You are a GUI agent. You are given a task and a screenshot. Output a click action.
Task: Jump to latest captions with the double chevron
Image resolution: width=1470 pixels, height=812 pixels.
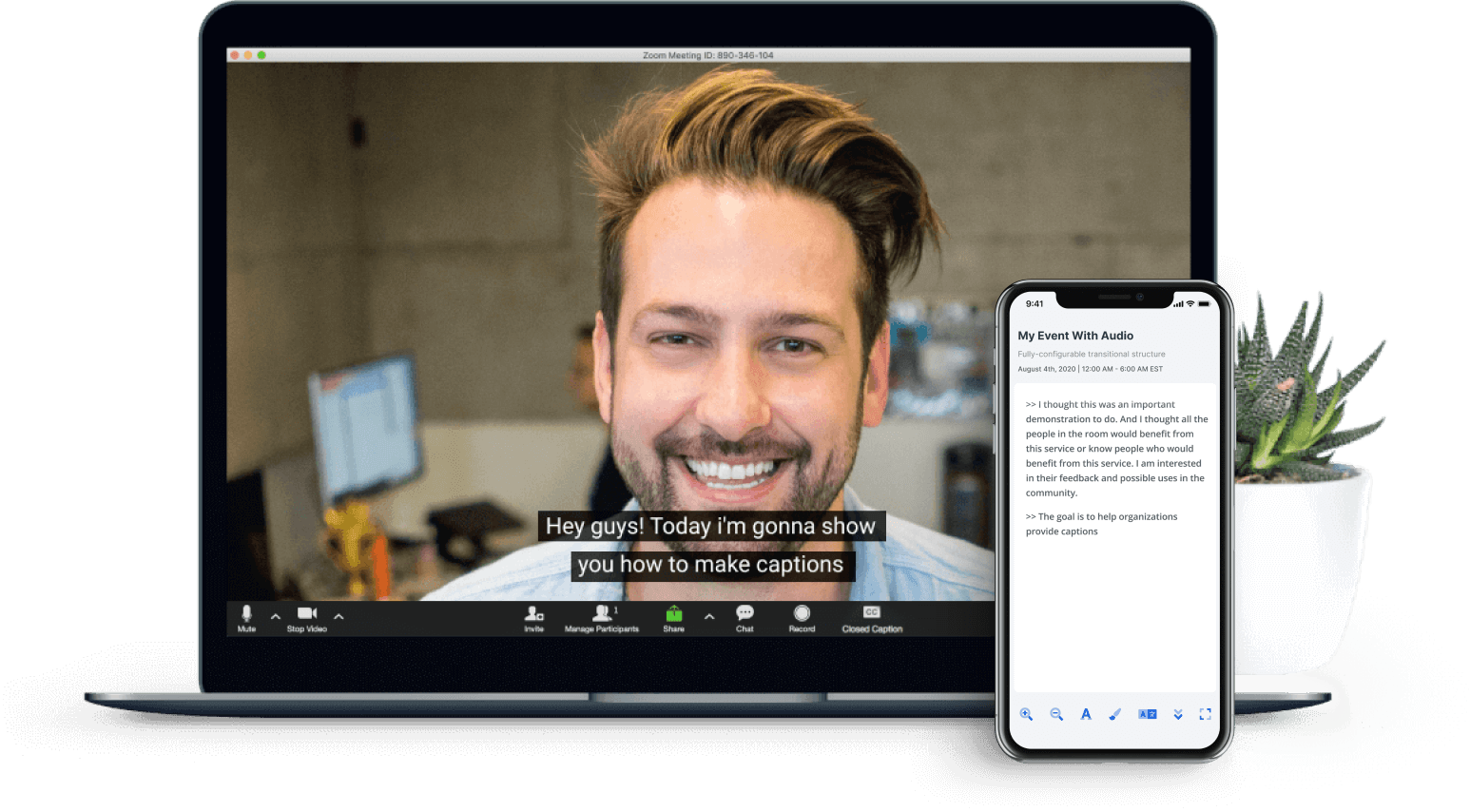tap(1177, 714)
